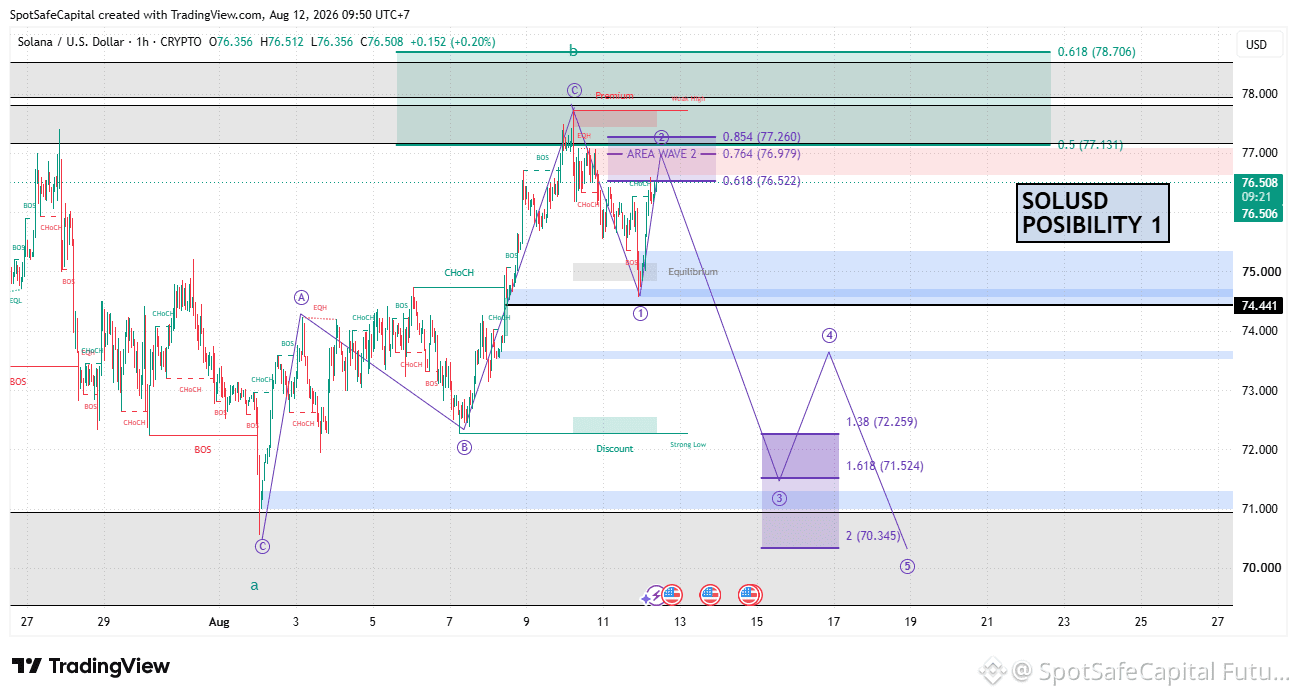
Task: Click the open value O76.356
Action: (x=231, y=42)
